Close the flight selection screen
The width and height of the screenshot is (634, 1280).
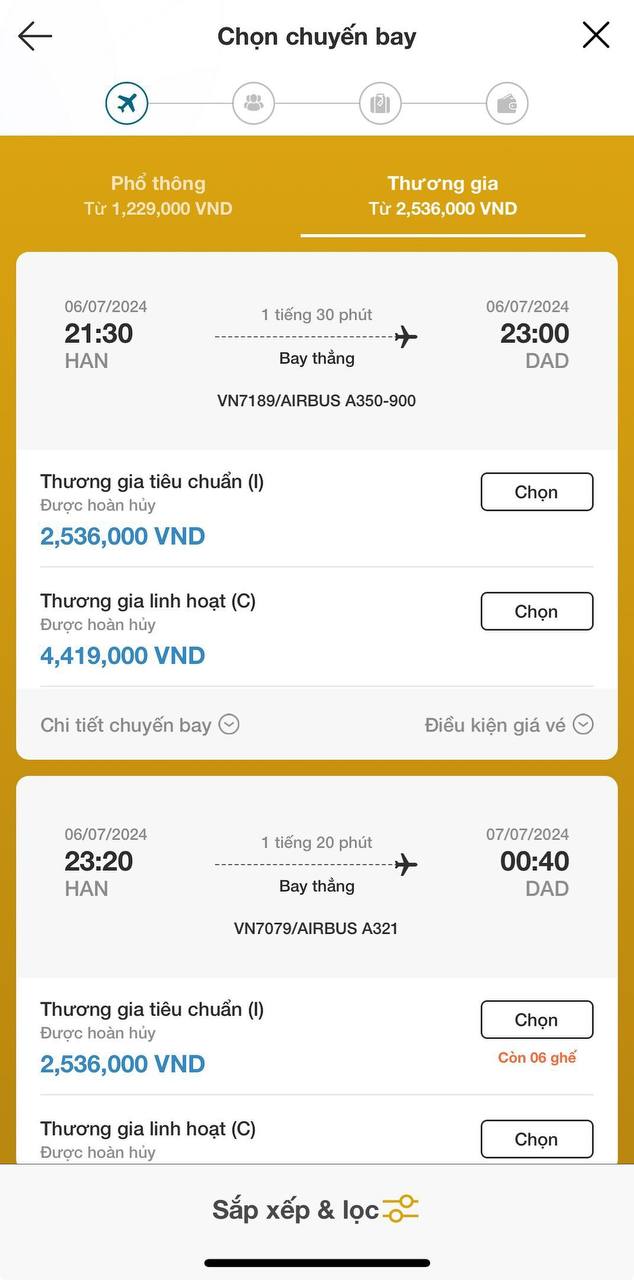coord(596,34)
